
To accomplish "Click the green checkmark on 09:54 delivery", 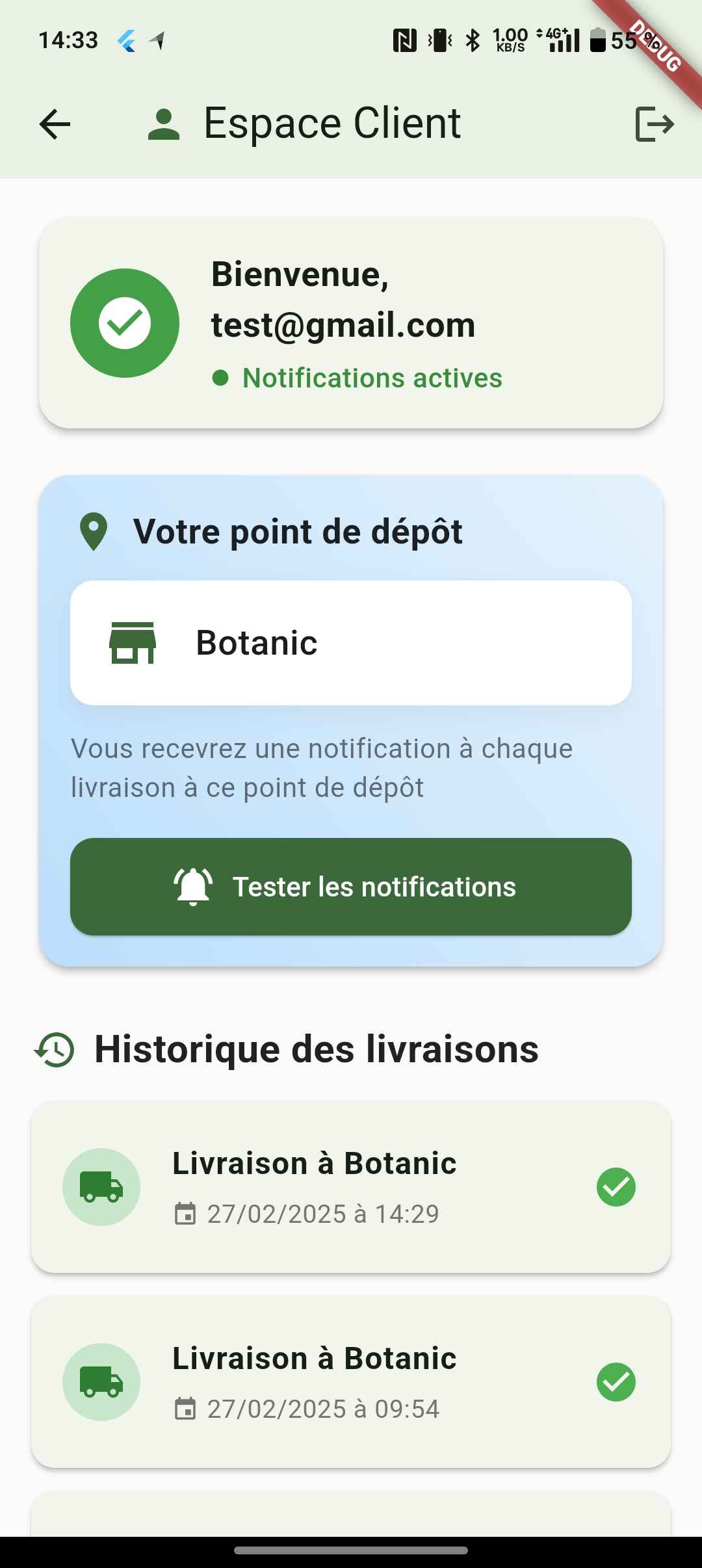I will (616, 1382).
